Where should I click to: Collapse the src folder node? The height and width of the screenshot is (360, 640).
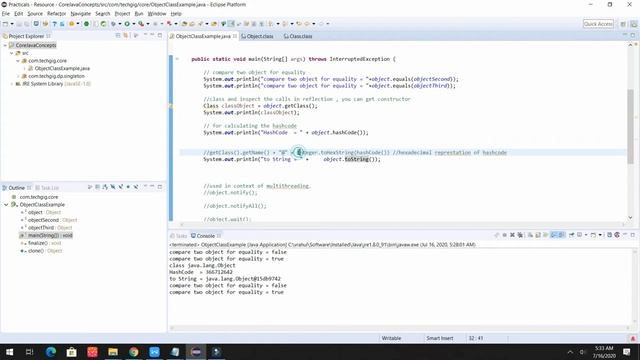(12, 53)
